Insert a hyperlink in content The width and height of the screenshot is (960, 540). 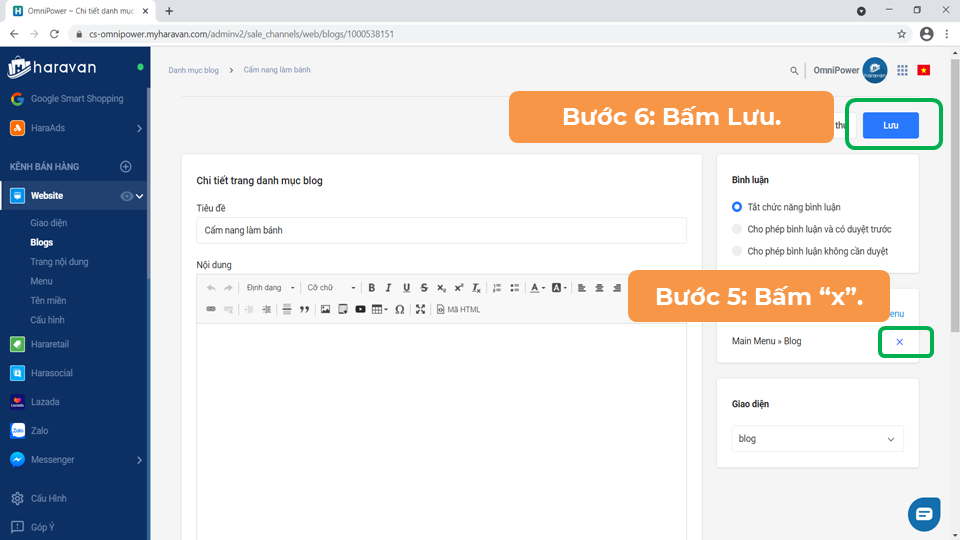click(x=211, y=309)
